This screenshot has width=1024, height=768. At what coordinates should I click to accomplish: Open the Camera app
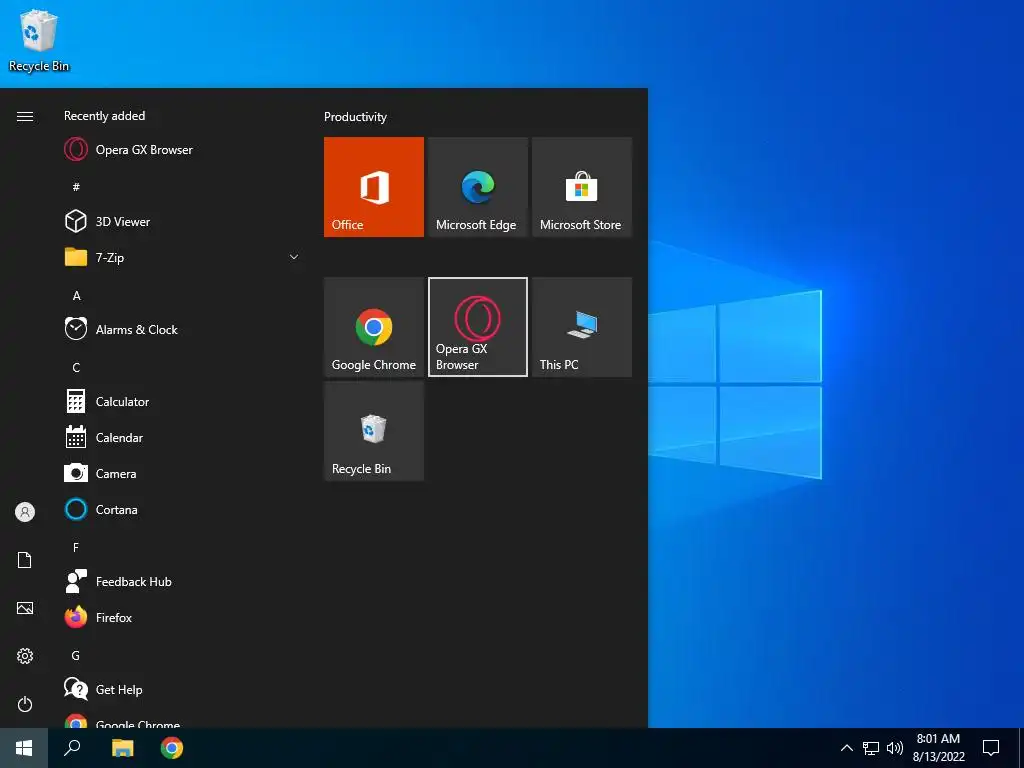coord(183,473)
